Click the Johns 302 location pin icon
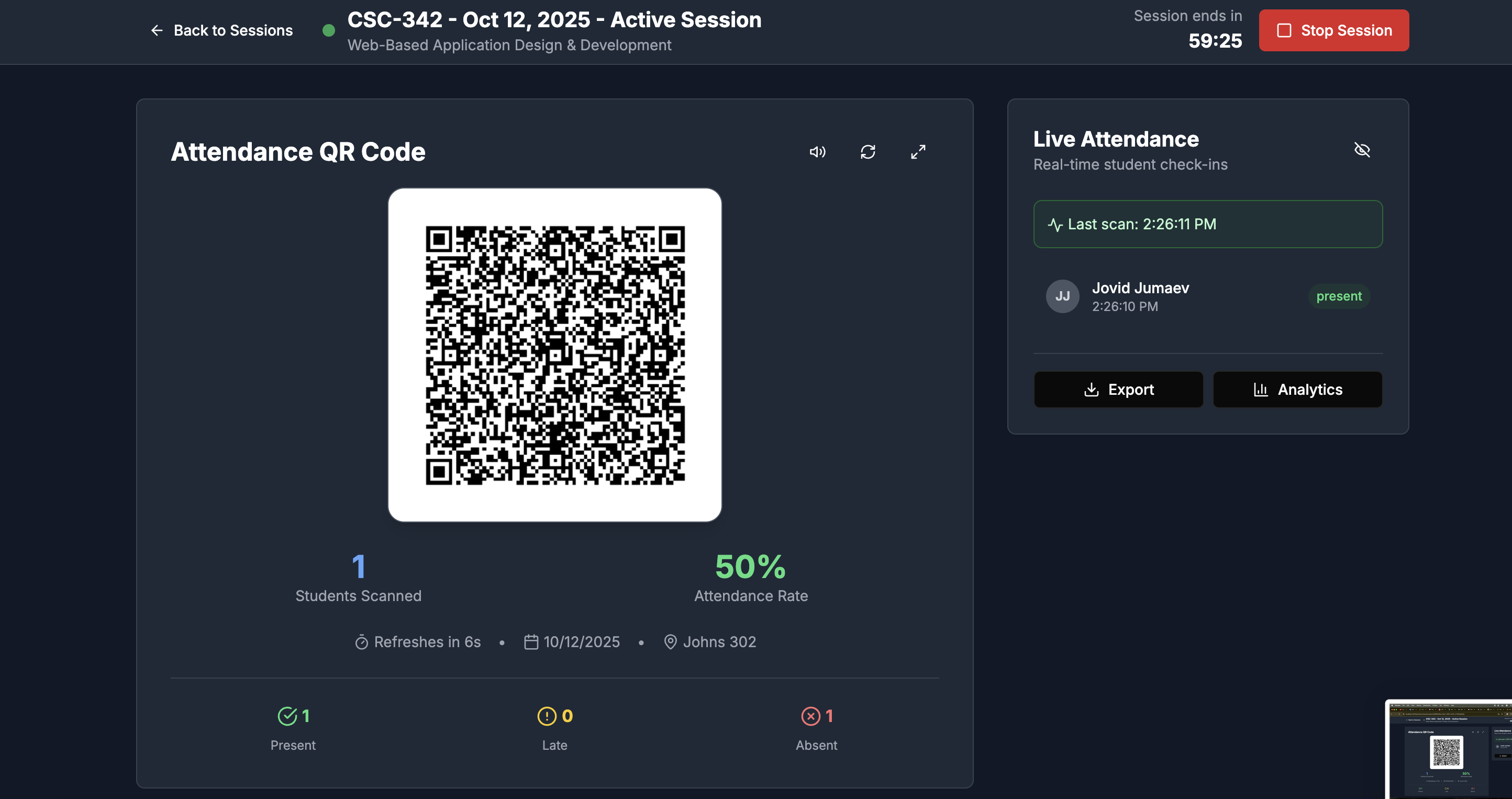1512x799 pixels. (x=670, y=642)
